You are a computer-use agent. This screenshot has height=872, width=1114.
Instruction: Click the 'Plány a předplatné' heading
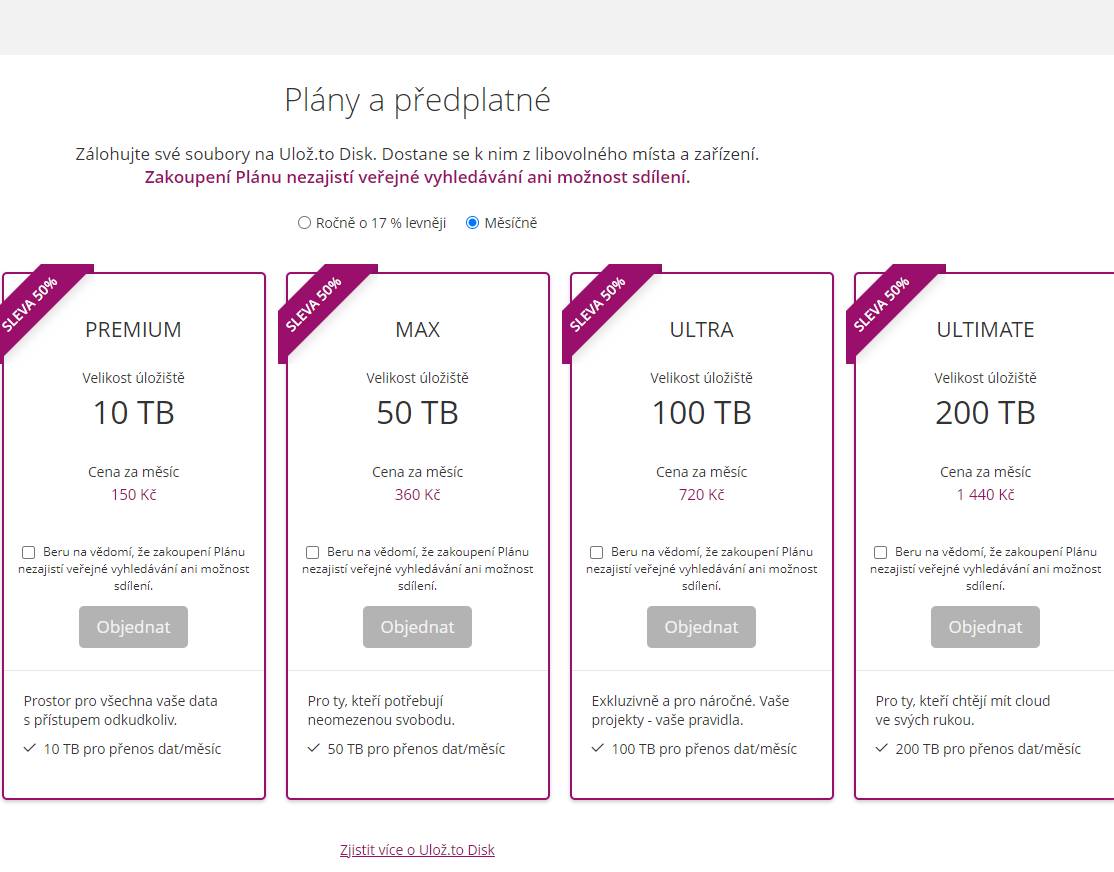(x=417, y=100)
